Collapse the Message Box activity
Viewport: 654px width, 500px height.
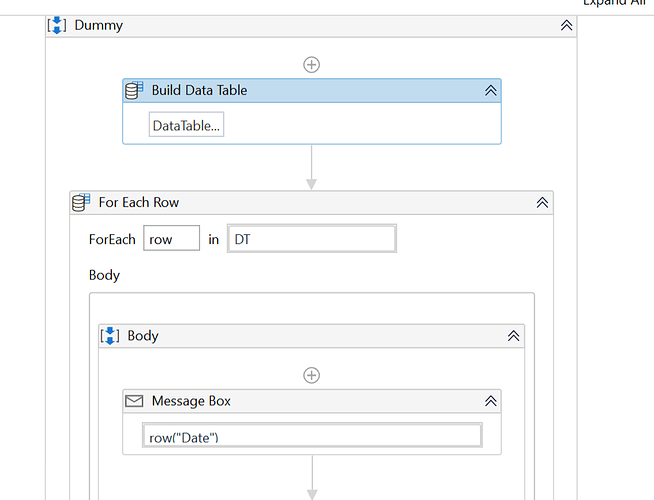click(491, 401)
